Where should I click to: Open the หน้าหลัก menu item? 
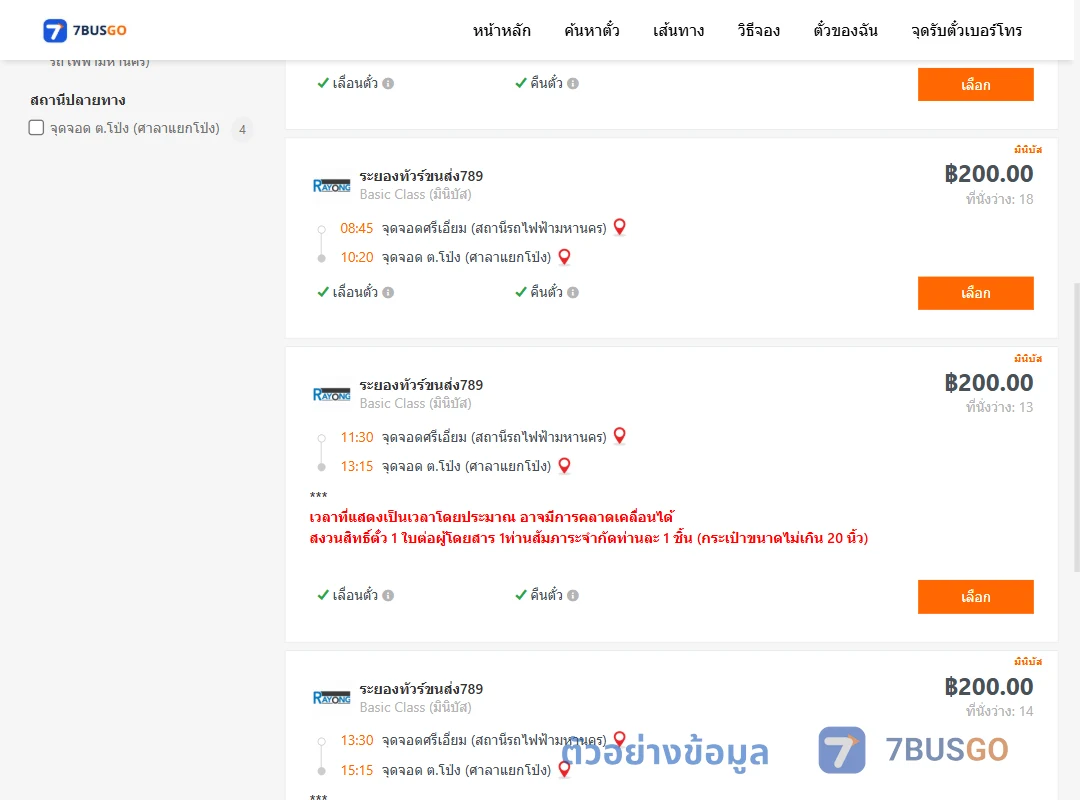pyautogui.click(x=501, y=30)
